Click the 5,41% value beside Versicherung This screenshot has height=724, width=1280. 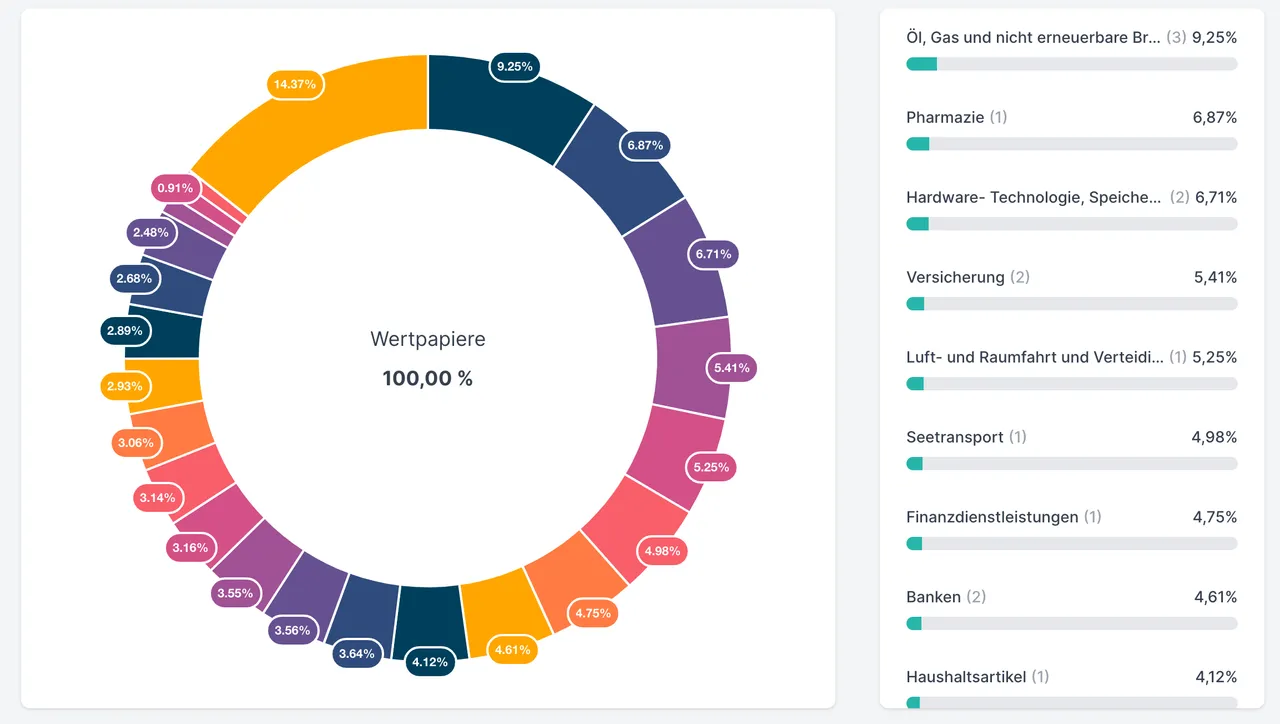(1215, 277)
